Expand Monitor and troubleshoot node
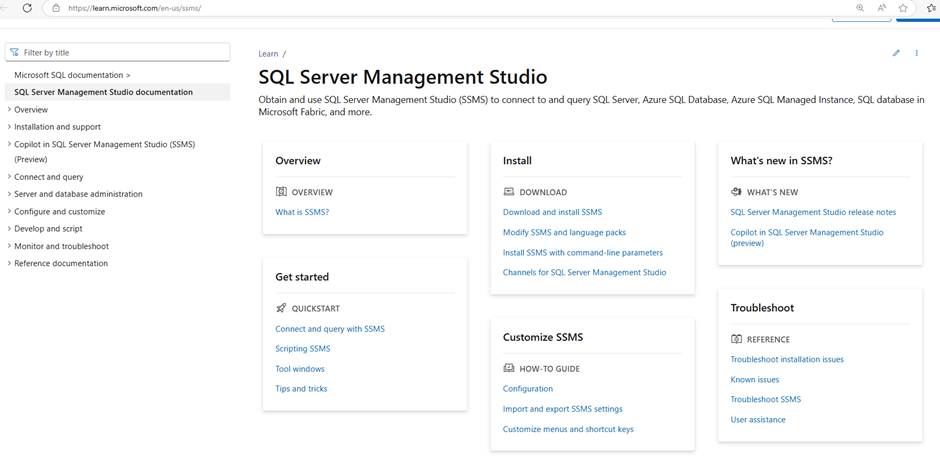The height and width of the screenshot is (456, 940). 9,246
